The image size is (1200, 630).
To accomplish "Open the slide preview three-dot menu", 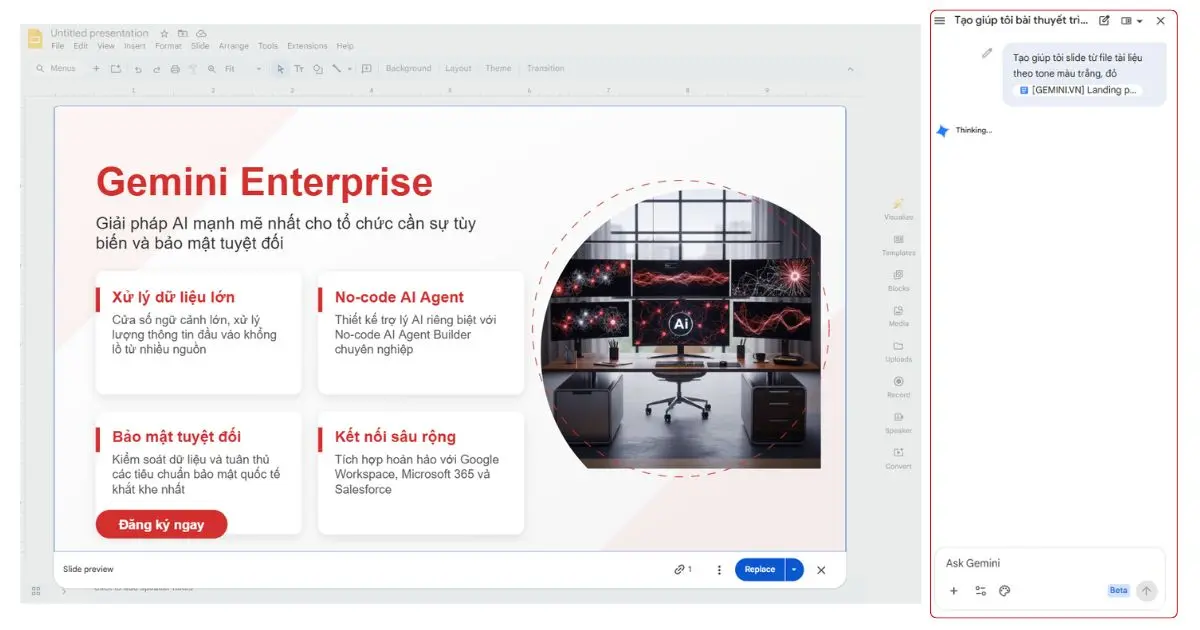I will [719, 569].
